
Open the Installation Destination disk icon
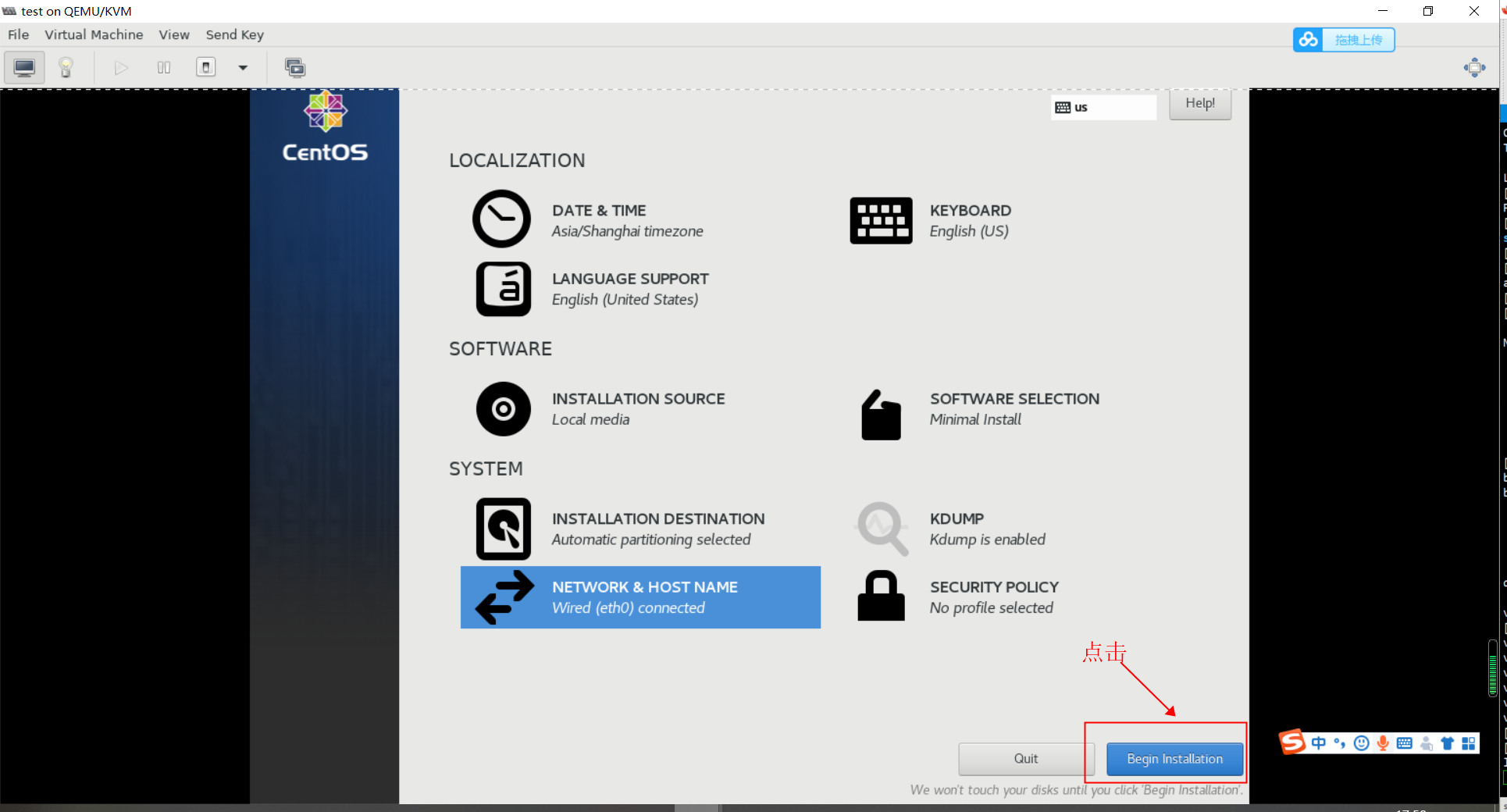click(x=504, y=529)
